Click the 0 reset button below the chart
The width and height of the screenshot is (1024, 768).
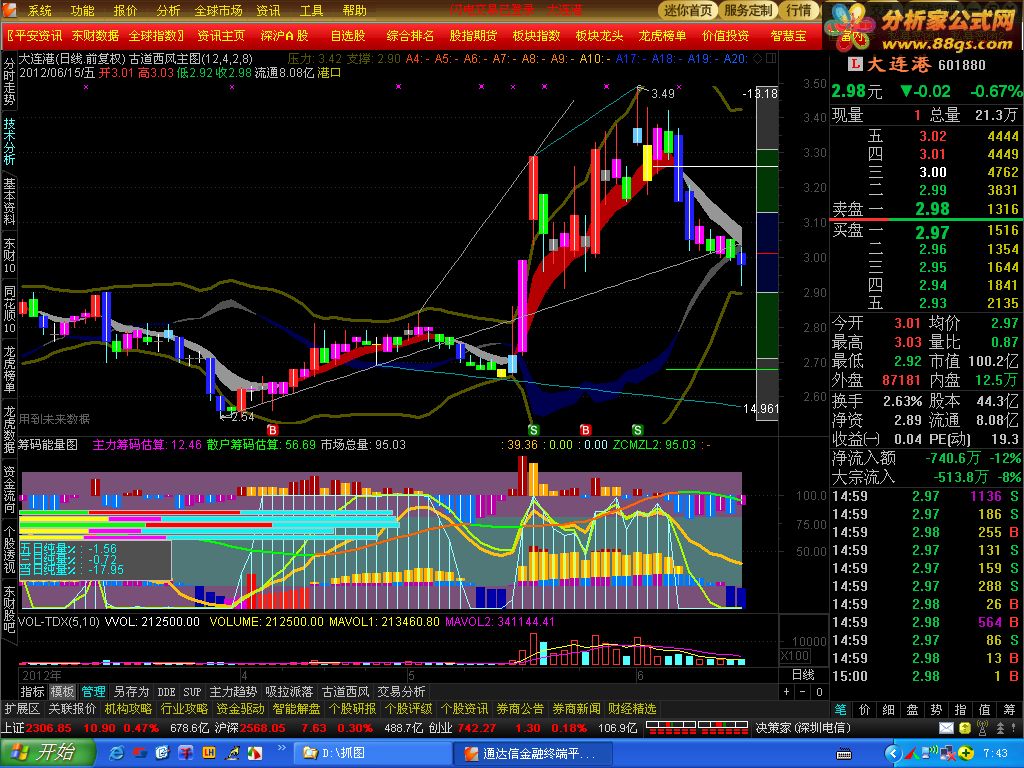pyautogui.click(x=820, y=692)
